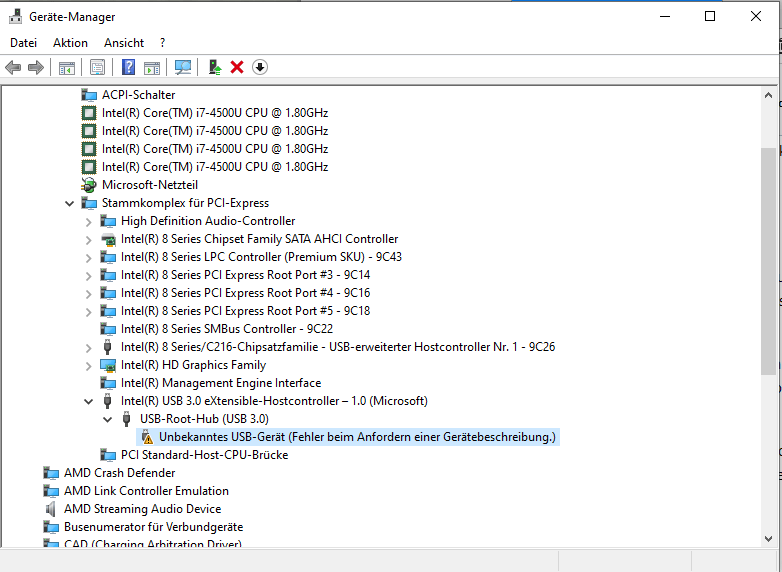Screen dimensions: 782x572
Task: Click the USB icon of USB-erweiterter Hostcontroller Nr. 1
Action: [x=107, y=347]
